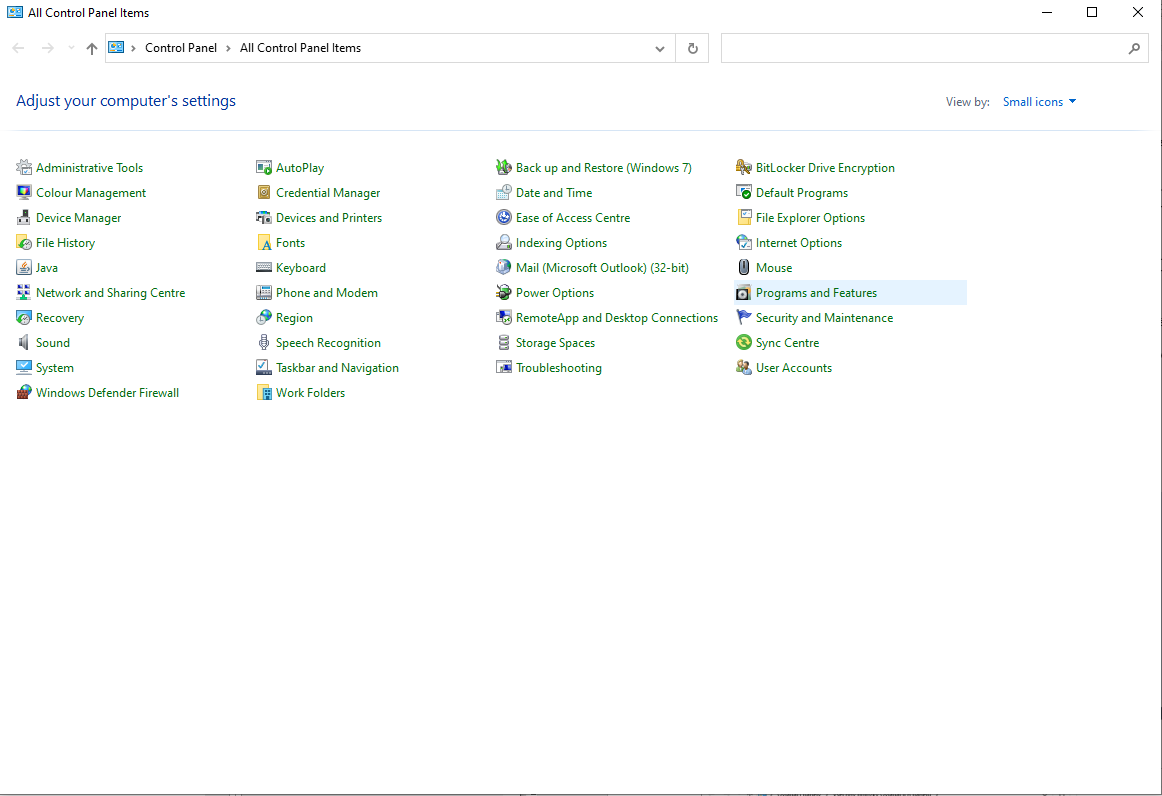This screenshot has height=796, width=1162.
Task: Open Device Manager via its icon
Action: coord(24,218)
